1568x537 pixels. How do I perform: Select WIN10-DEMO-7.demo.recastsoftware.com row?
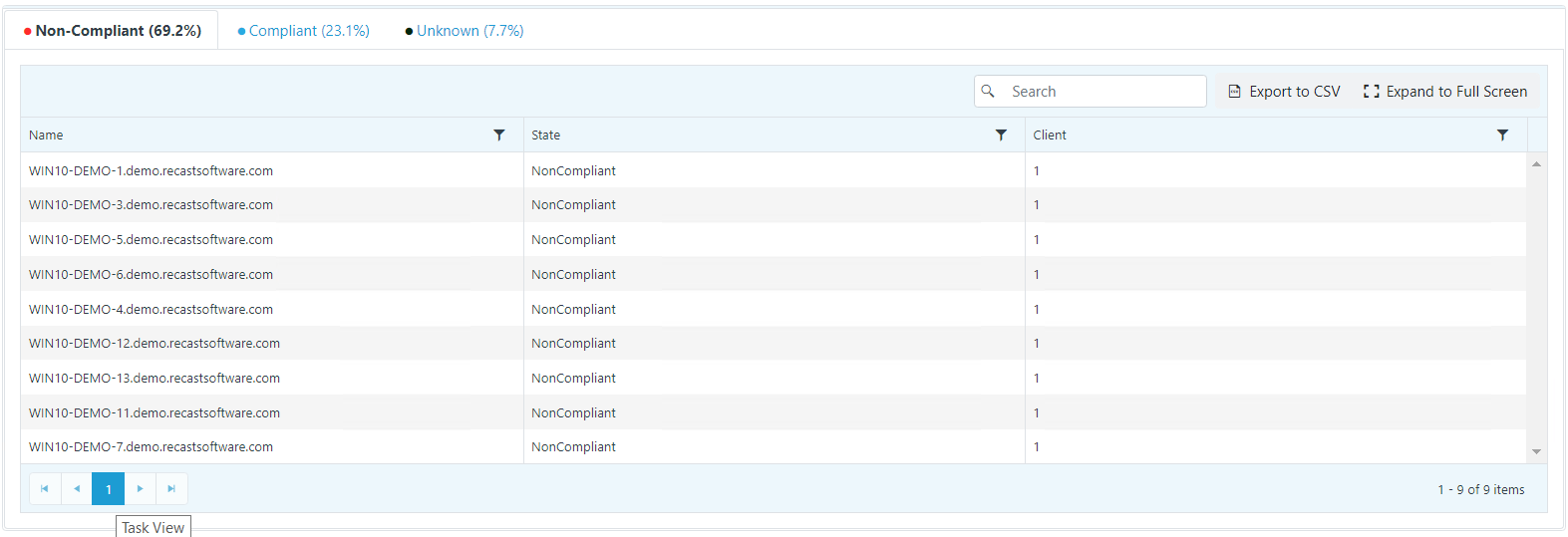774,446
